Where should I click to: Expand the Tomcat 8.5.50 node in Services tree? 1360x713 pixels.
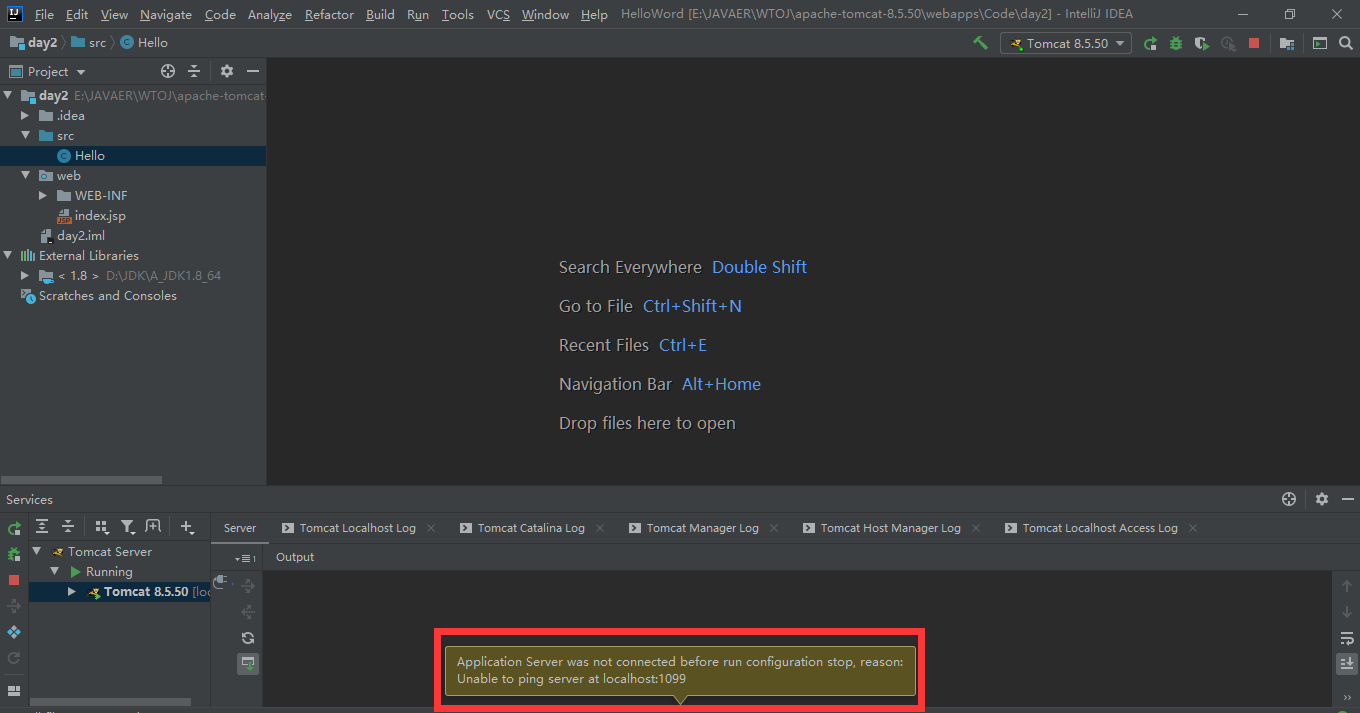click(x=72, y=592)
